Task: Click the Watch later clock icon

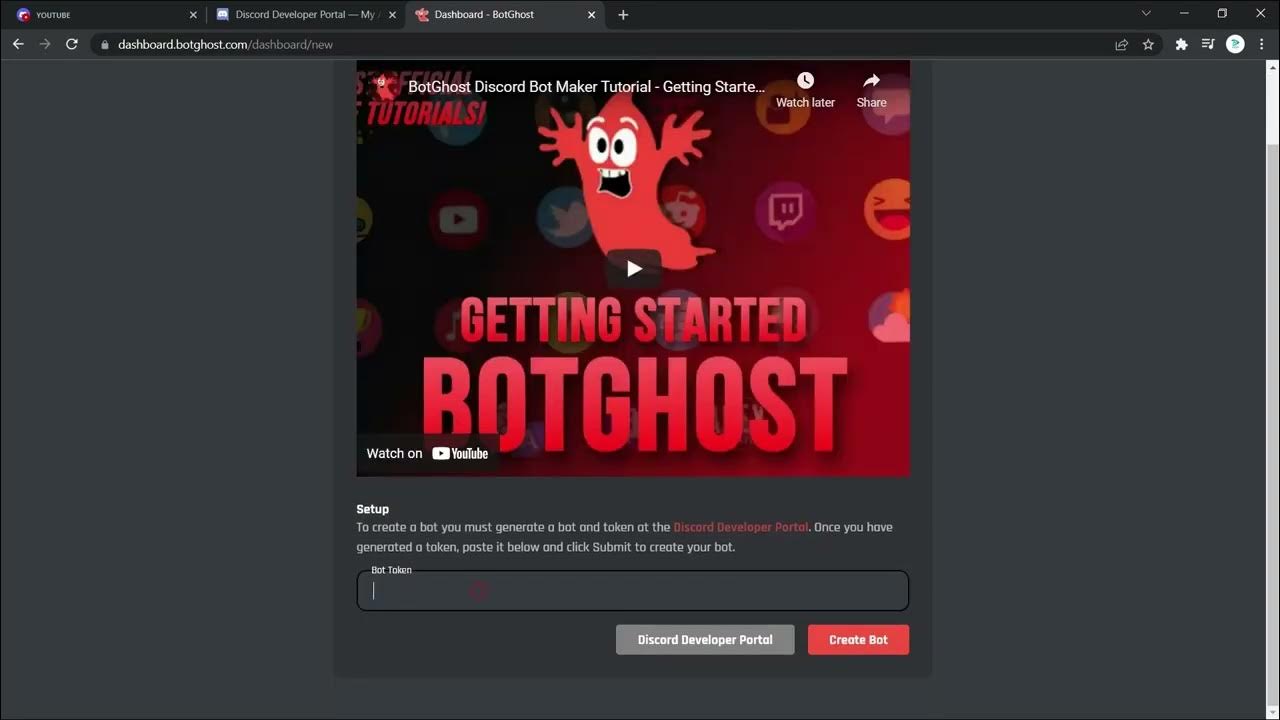Action: pos(805,81)
